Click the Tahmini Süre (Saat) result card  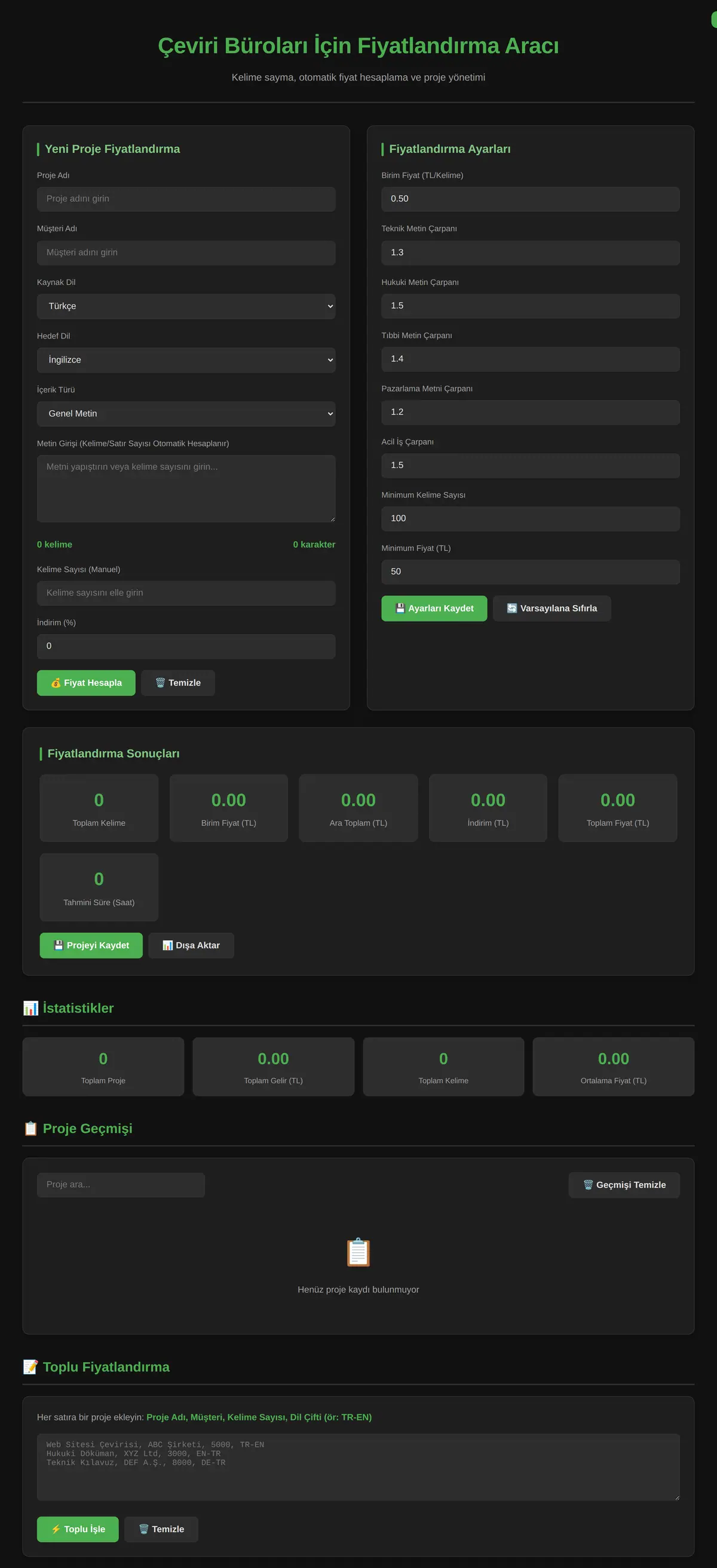[99, 887]
